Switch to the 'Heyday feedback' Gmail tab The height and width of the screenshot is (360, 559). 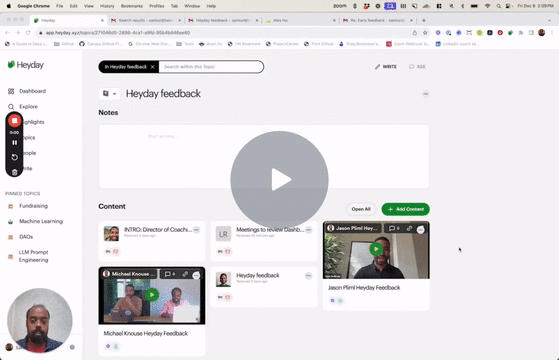click(223, 20)
